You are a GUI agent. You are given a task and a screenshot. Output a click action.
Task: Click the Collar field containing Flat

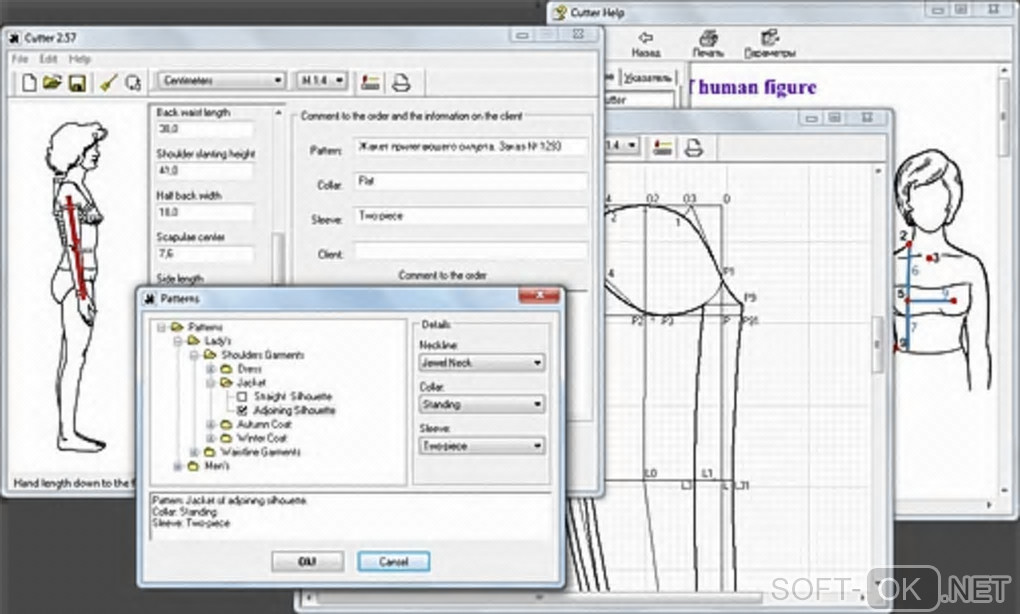pos(471,181)
